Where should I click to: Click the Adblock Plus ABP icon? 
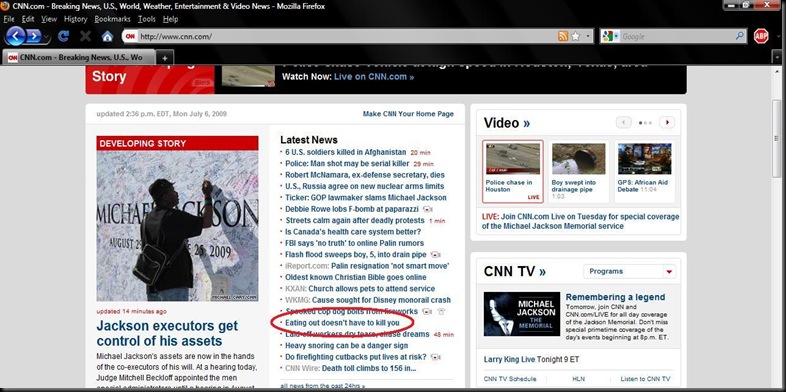click(761, 36)
